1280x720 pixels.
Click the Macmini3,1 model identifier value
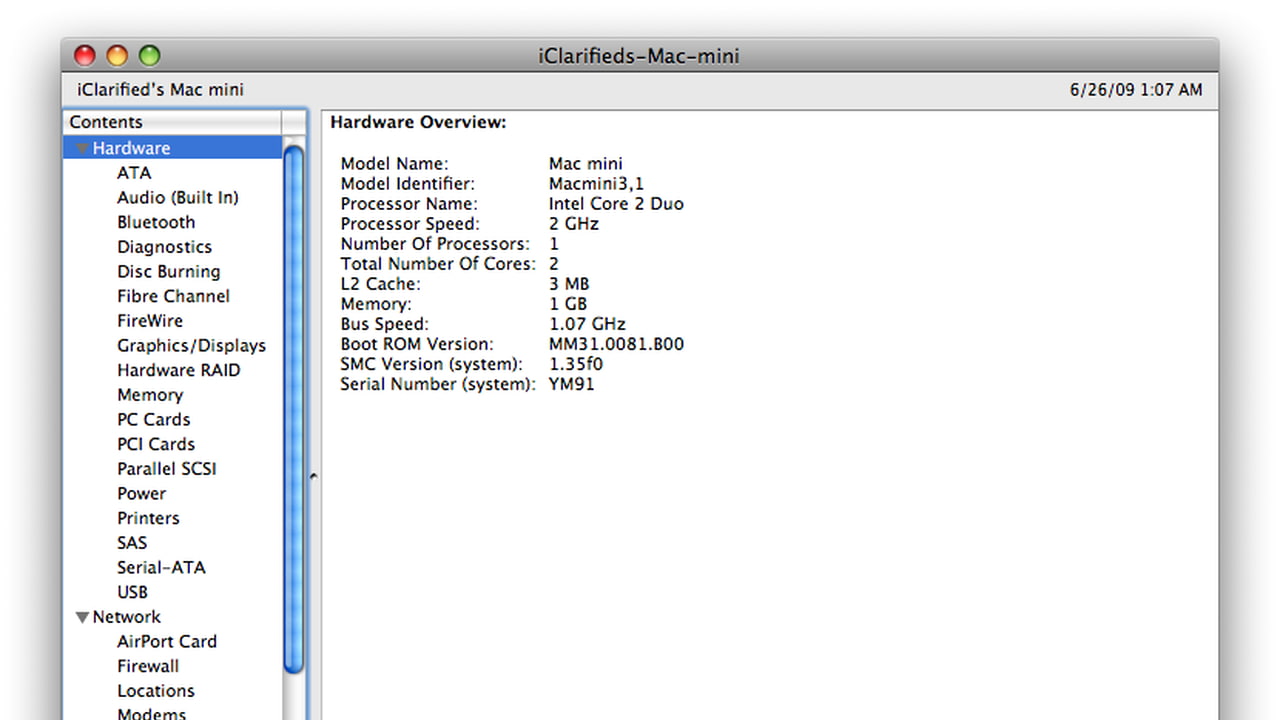click(597, 184)
